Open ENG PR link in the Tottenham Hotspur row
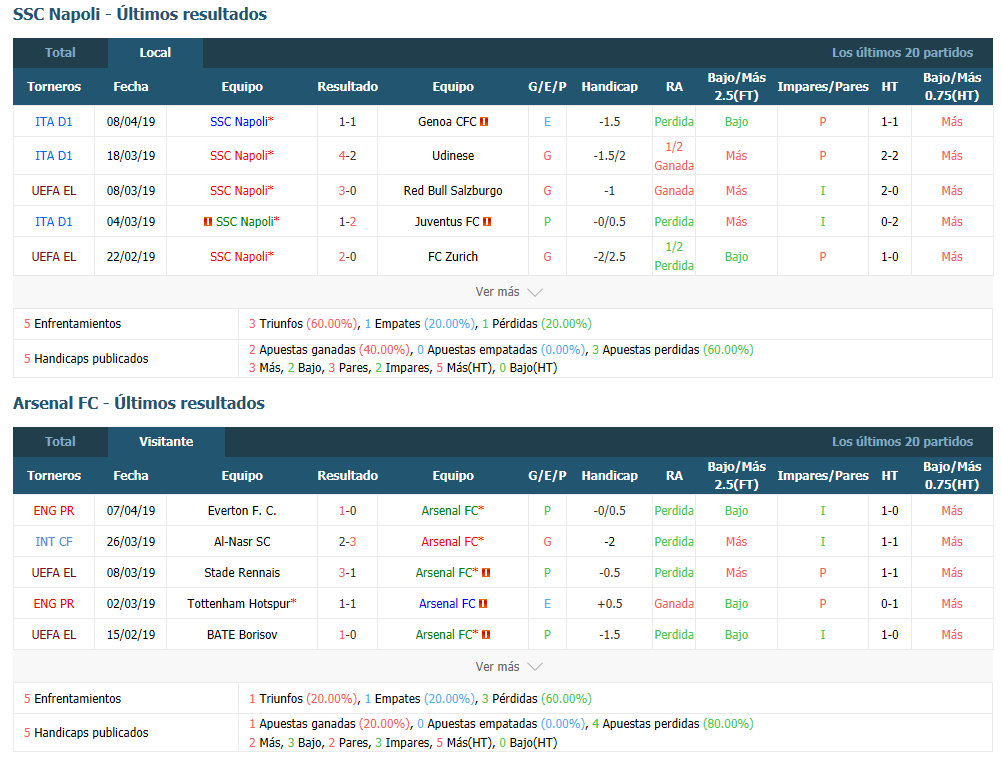 (x=54, y=604)
